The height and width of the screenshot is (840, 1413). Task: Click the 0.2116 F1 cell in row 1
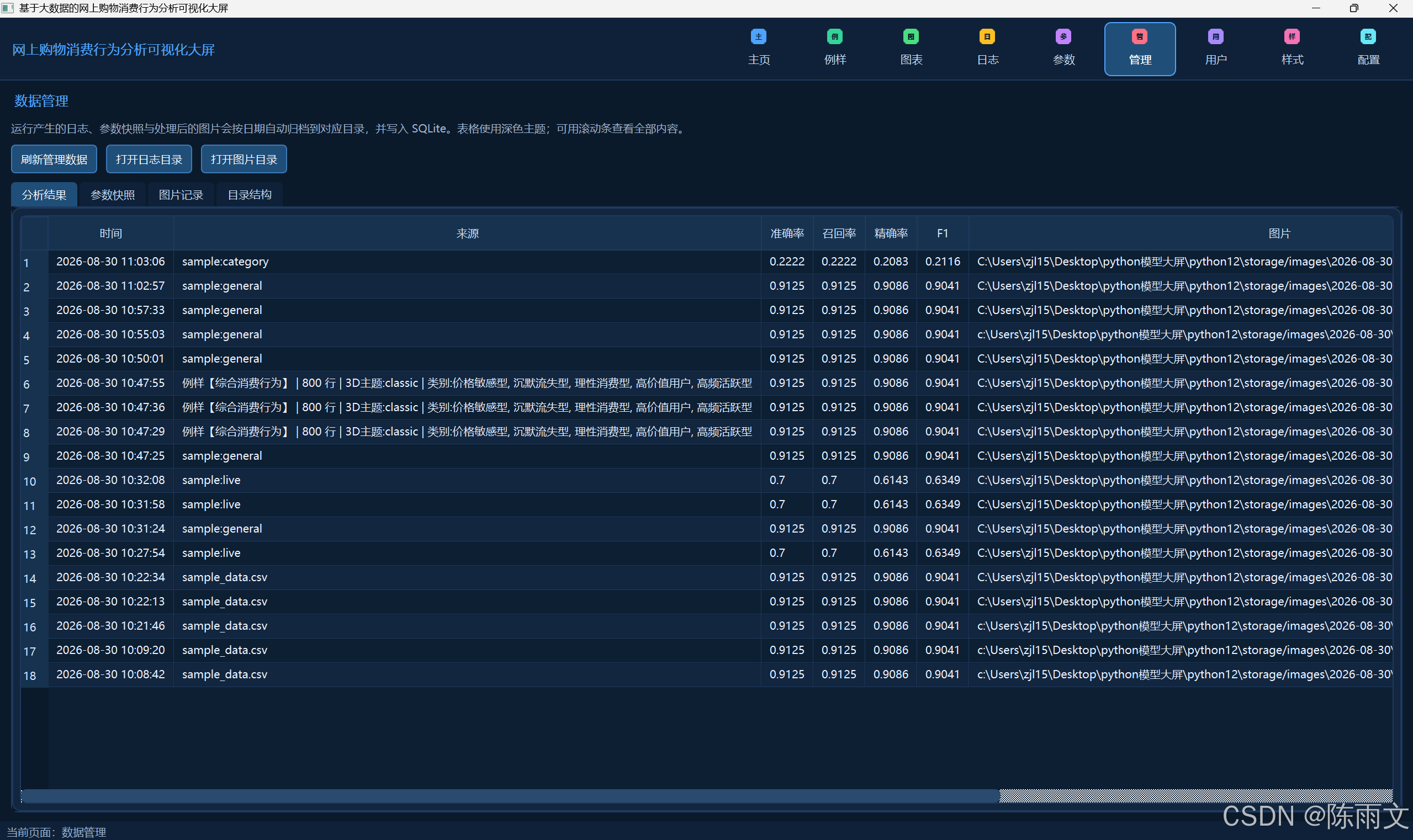[x=943, y=262]
